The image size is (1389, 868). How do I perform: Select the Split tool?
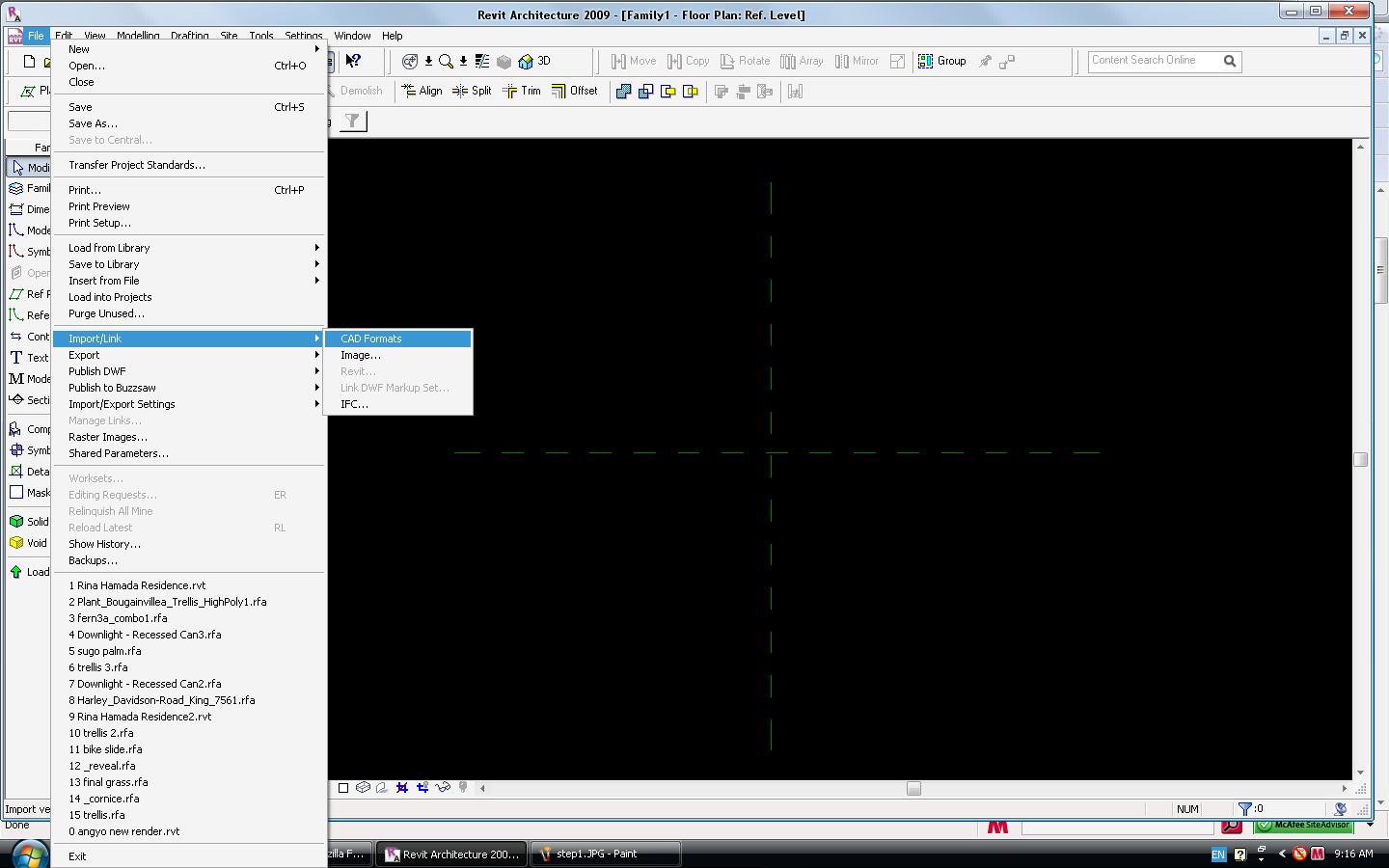472,91
